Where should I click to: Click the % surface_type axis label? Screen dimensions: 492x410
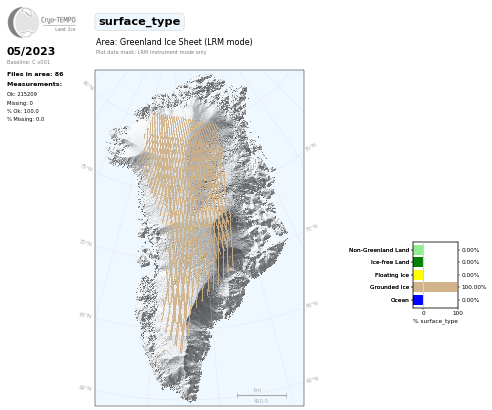435,321
